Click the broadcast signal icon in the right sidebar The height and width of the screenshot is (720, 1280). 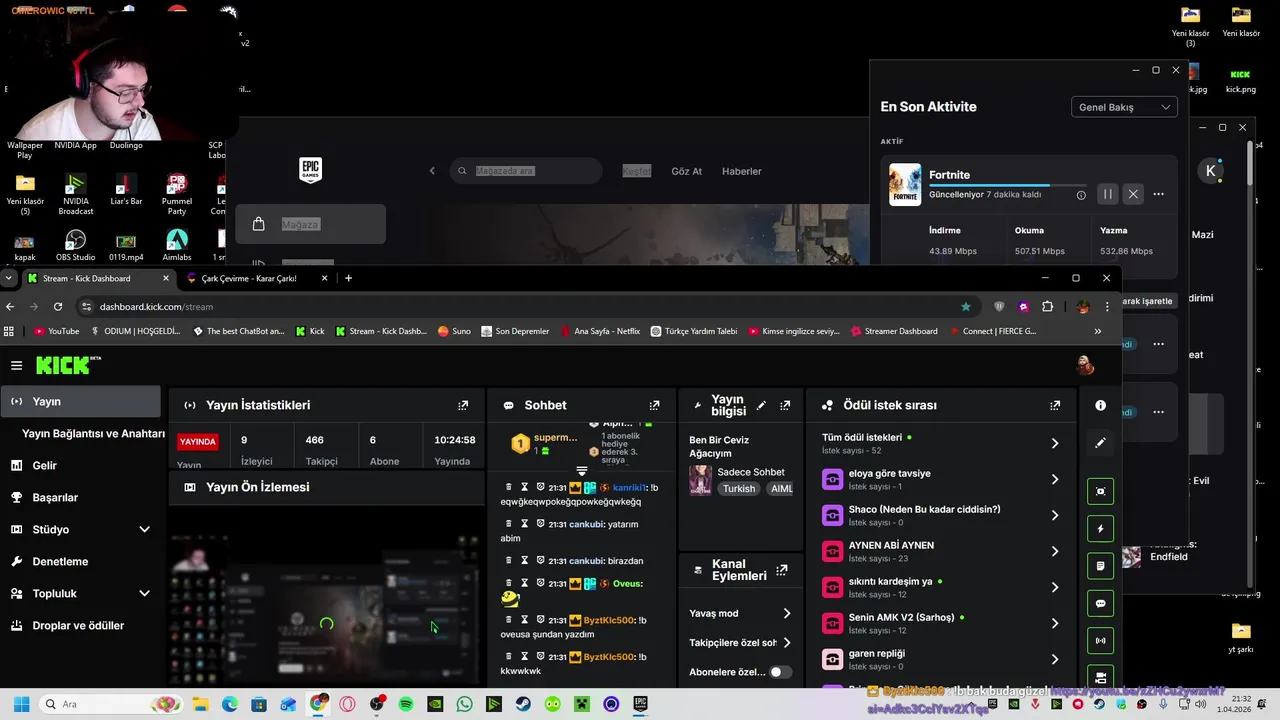click(1100, 641)
